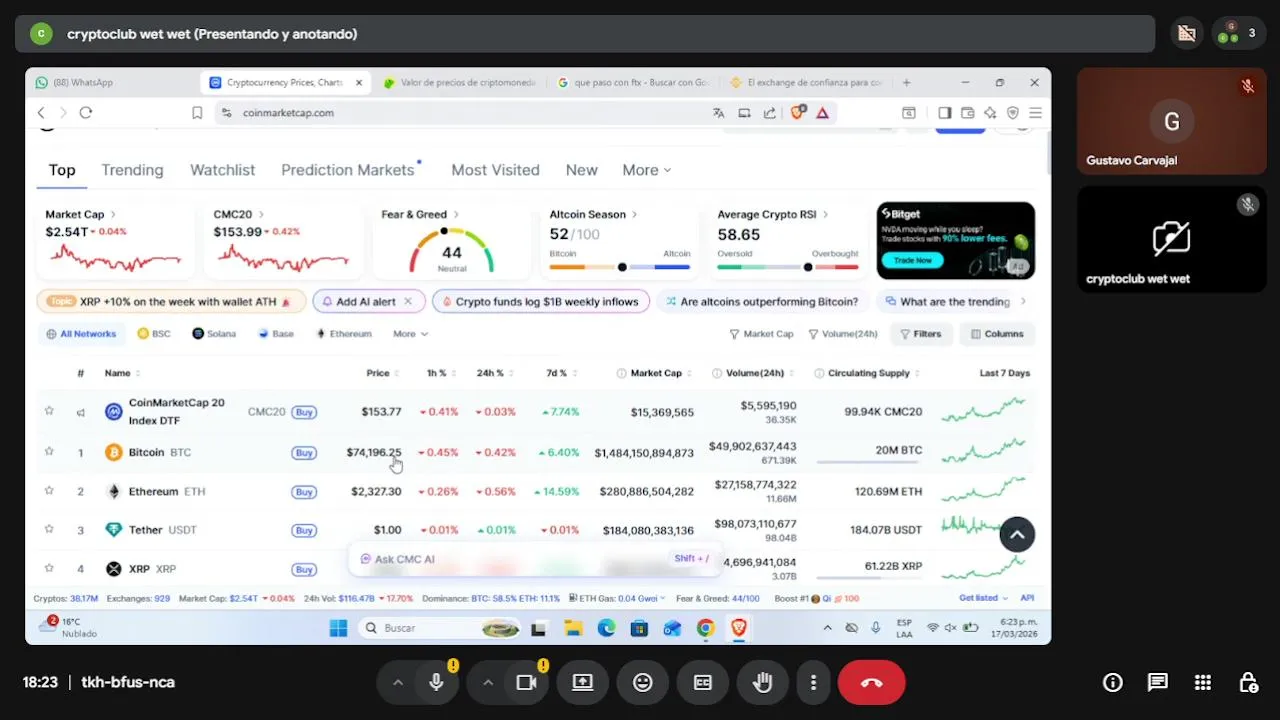Go back in the browser
Screen dimensions: 1280x720
pyautogui.click(x=41, y=113)
